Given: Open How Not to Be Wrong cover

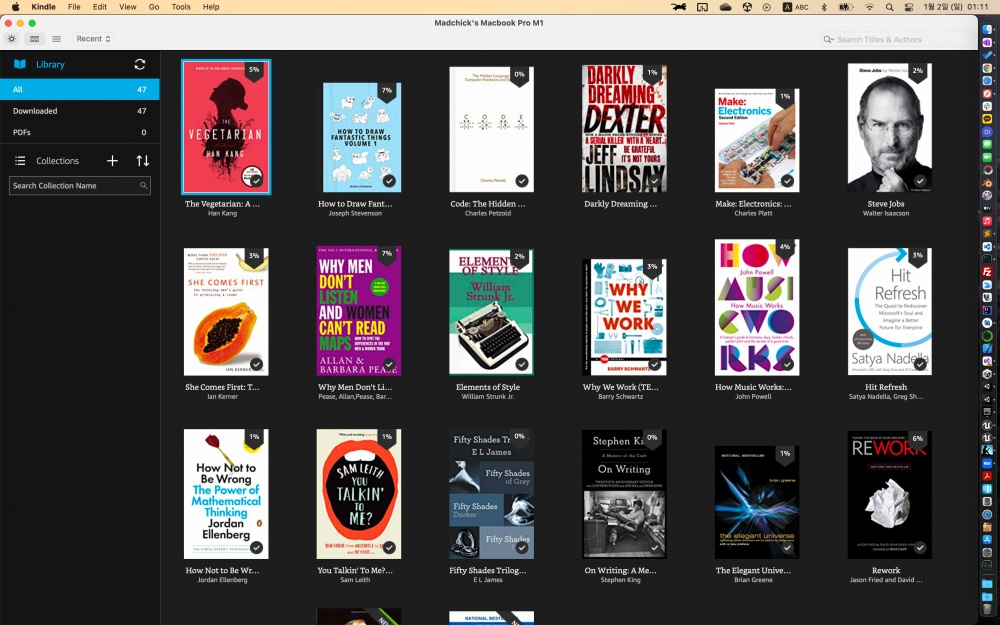Looking at the screenshot, I should 226,494.
